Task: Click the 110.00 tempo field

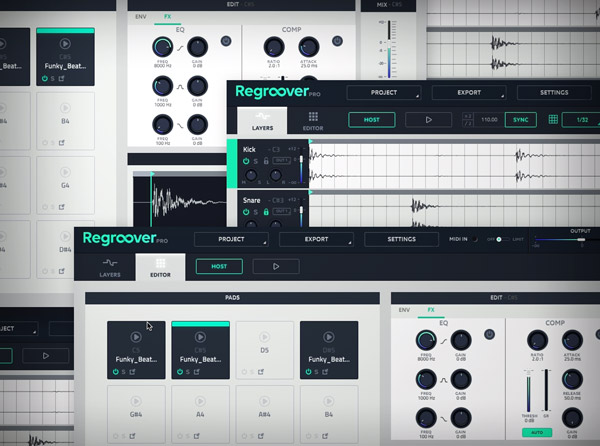Action: click(491, 119)
